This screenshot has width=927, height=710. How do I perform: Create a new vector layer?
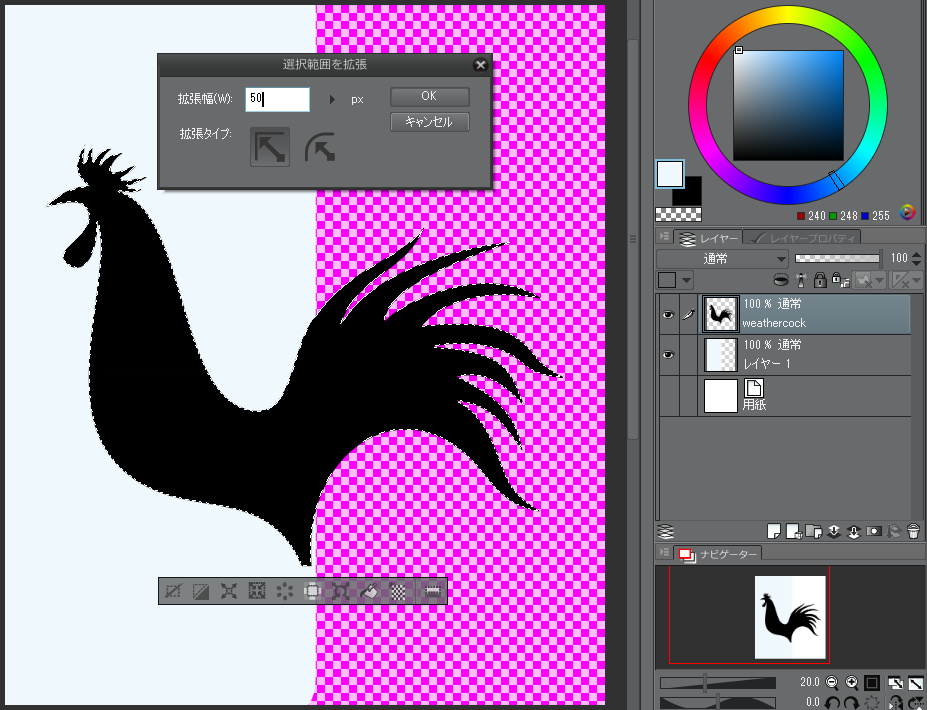[794, 531]
